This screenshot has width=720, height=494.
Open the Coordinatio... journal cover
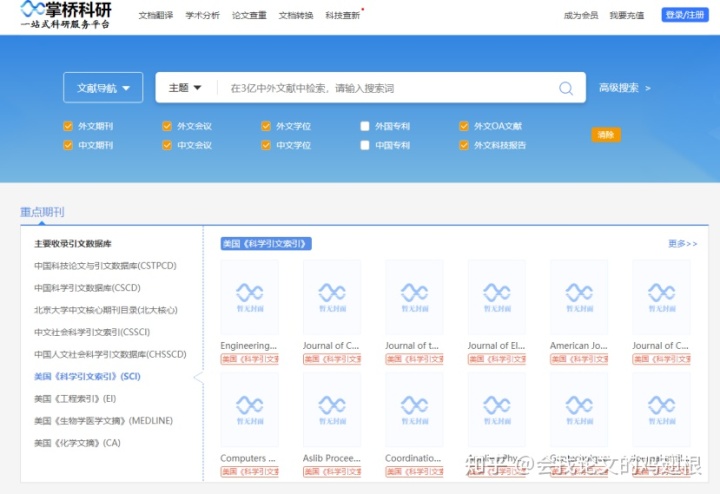coord(414,410)
